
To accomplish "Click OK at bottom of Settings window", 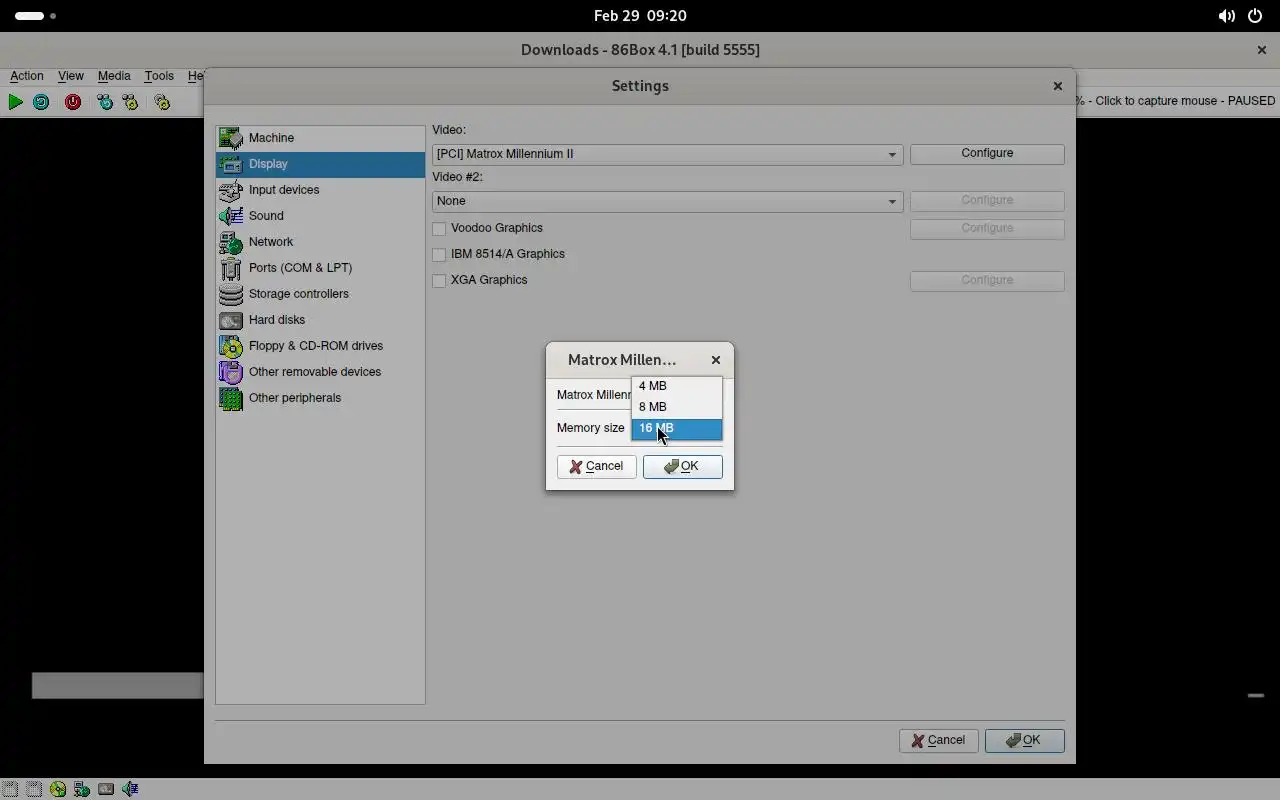I will 1024,741.
